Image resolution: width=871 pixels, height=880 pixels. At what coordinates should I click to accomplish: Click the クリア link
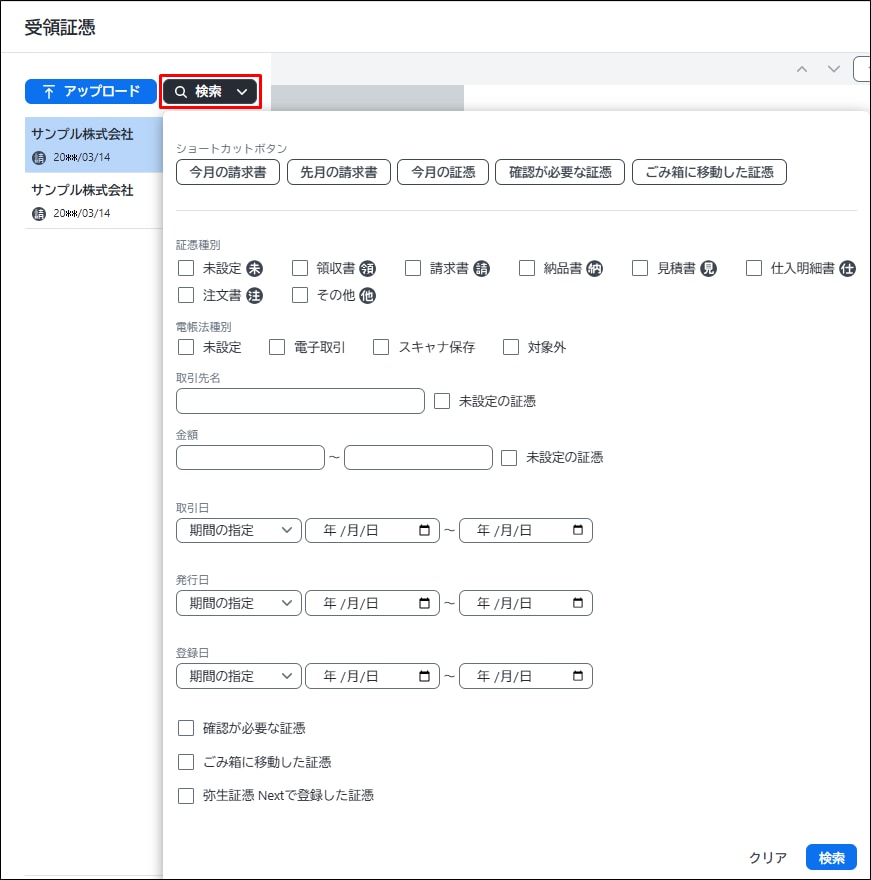coord(768,857)
